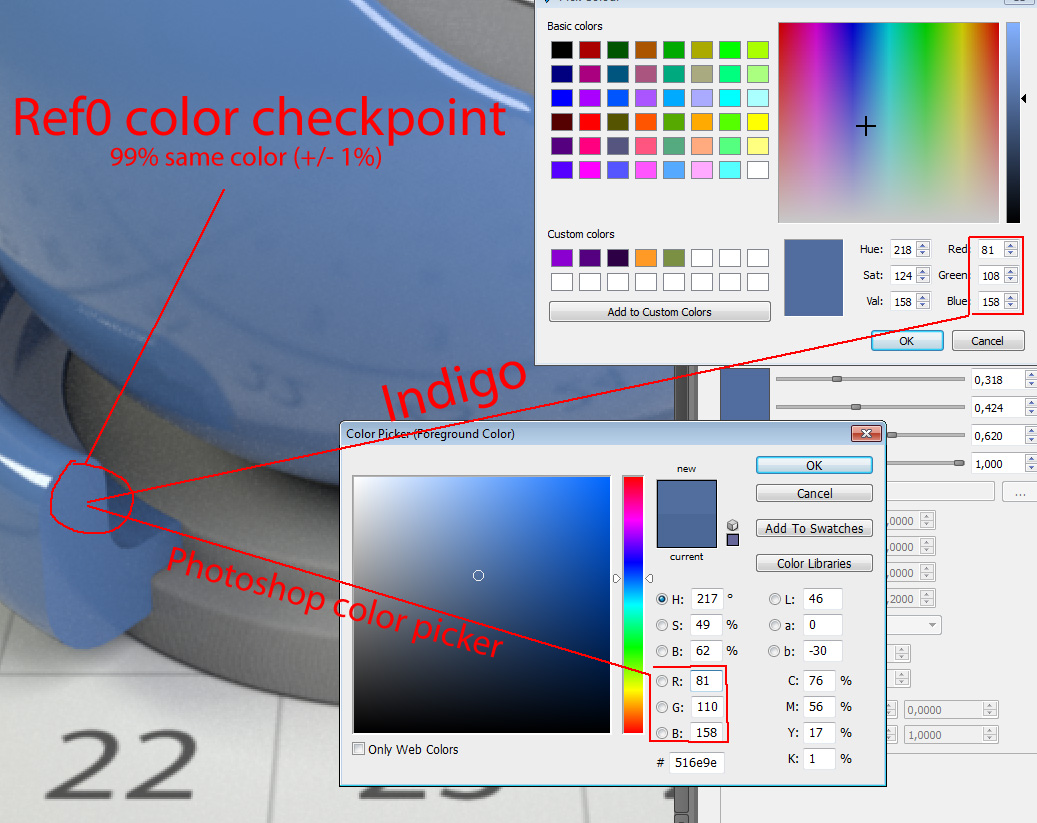Select the H hue radio button
Image resolution: width=1037 pixels, height=823 pixels.
click(x=661, y=599)
